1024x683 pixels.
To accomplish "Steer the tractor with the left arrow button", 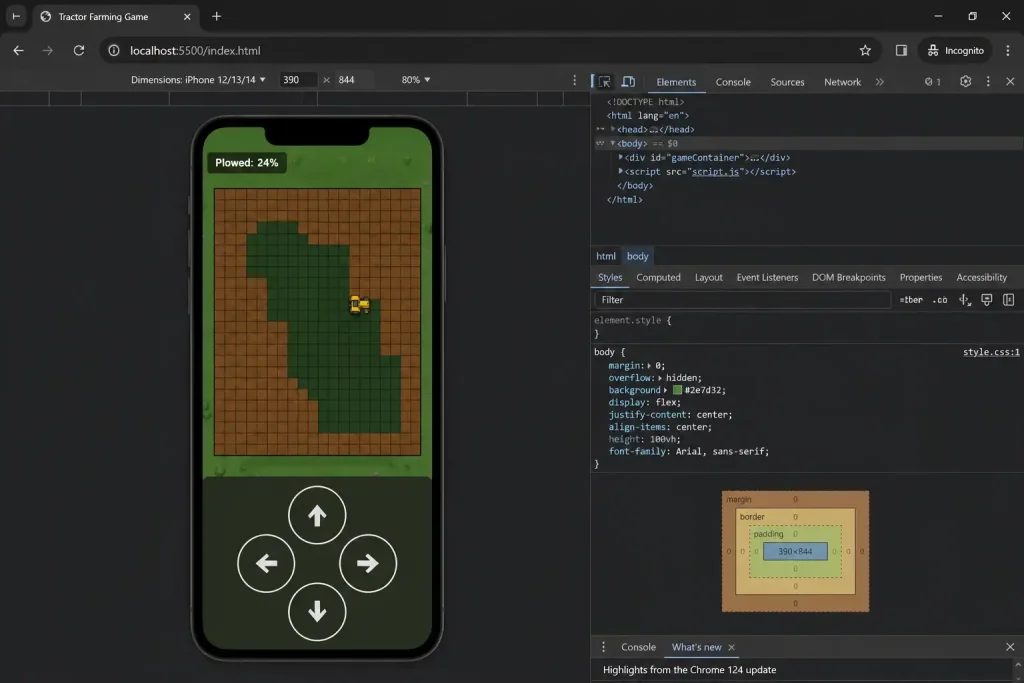I will pos(266,563).
